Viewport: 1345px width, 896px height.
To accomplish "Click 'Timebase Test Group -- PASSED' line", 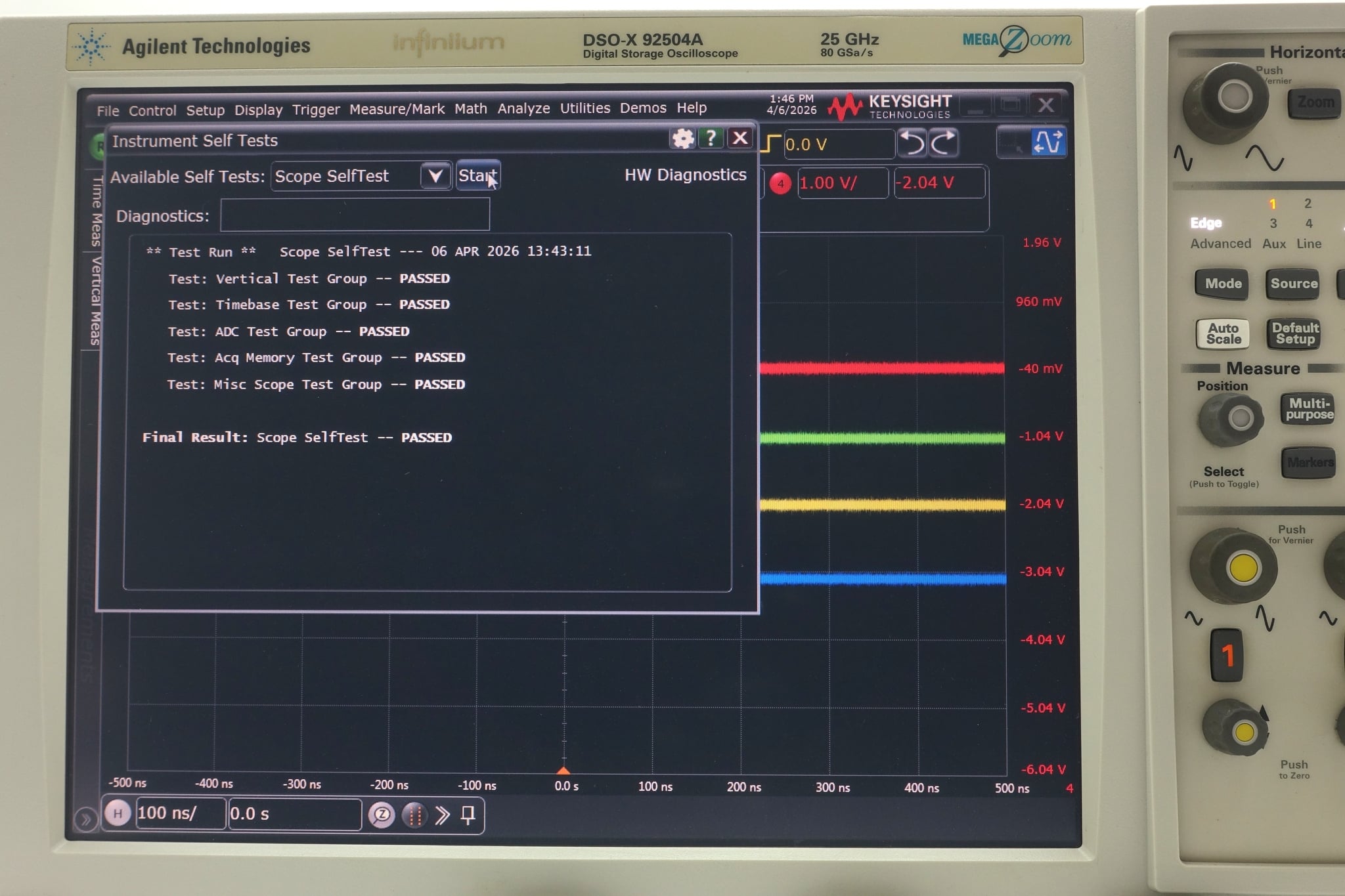I will [x=309, y=305].
